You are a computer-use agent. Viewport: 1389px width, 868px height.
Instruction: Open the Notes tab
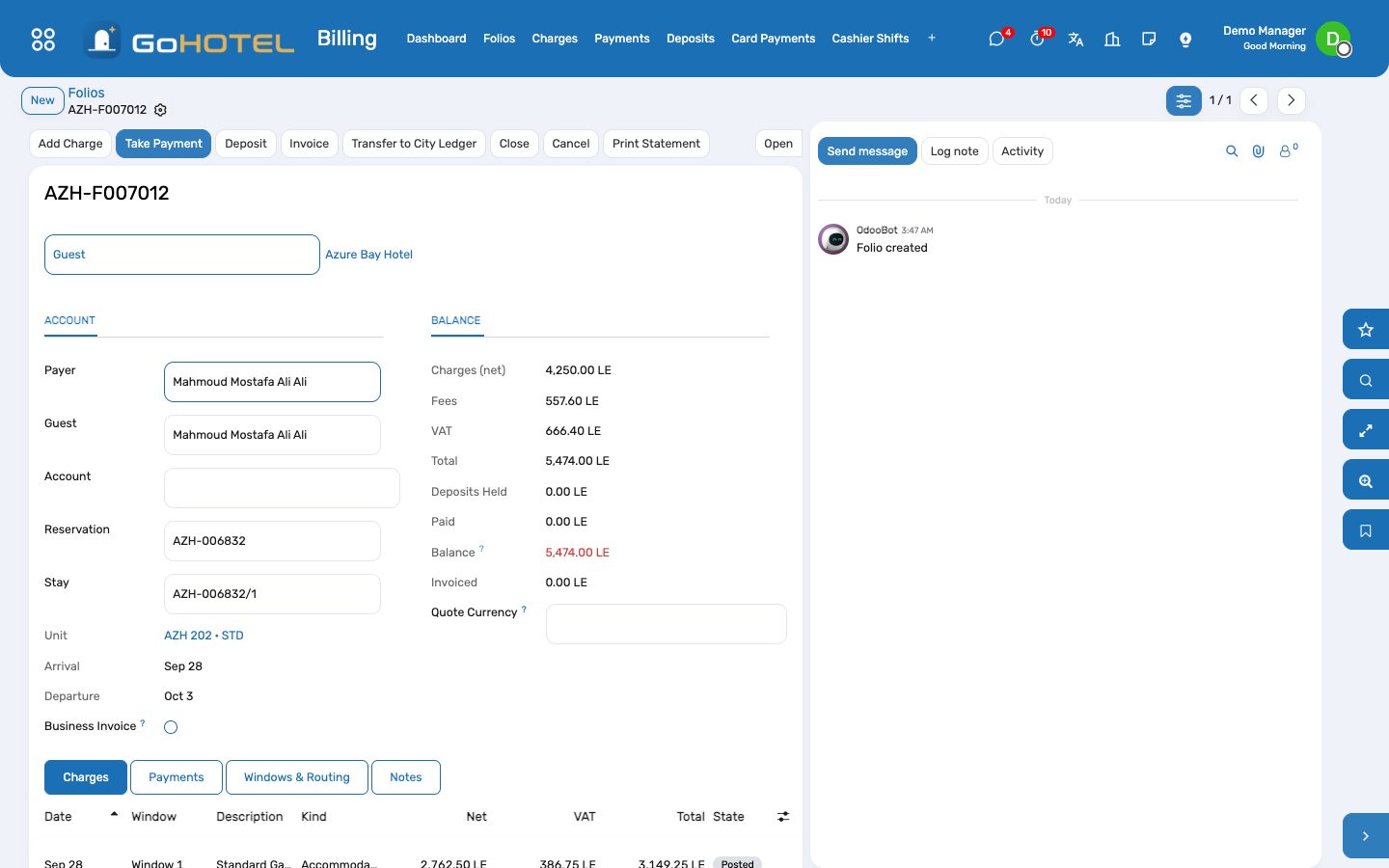coord(406,777)
